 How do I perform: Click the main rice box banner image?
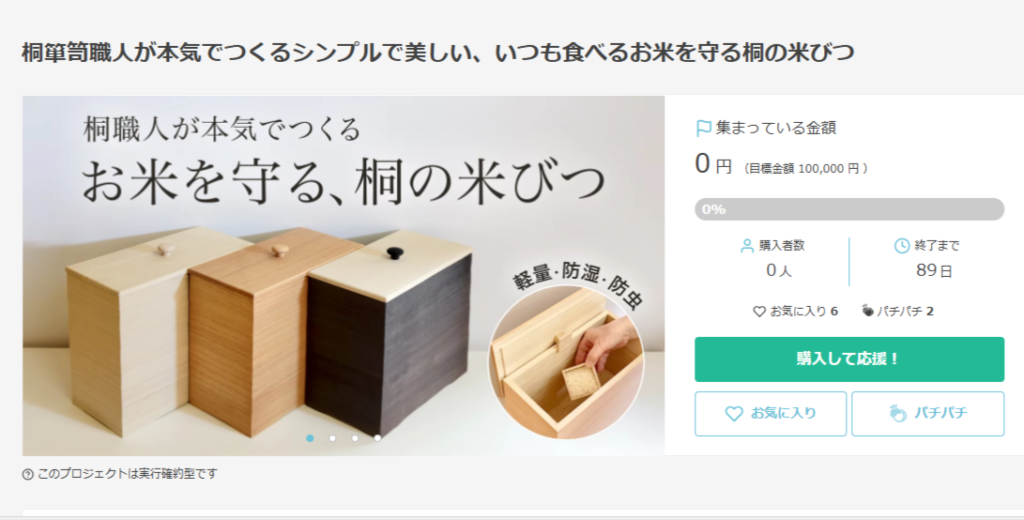click(x=344, y=276)
